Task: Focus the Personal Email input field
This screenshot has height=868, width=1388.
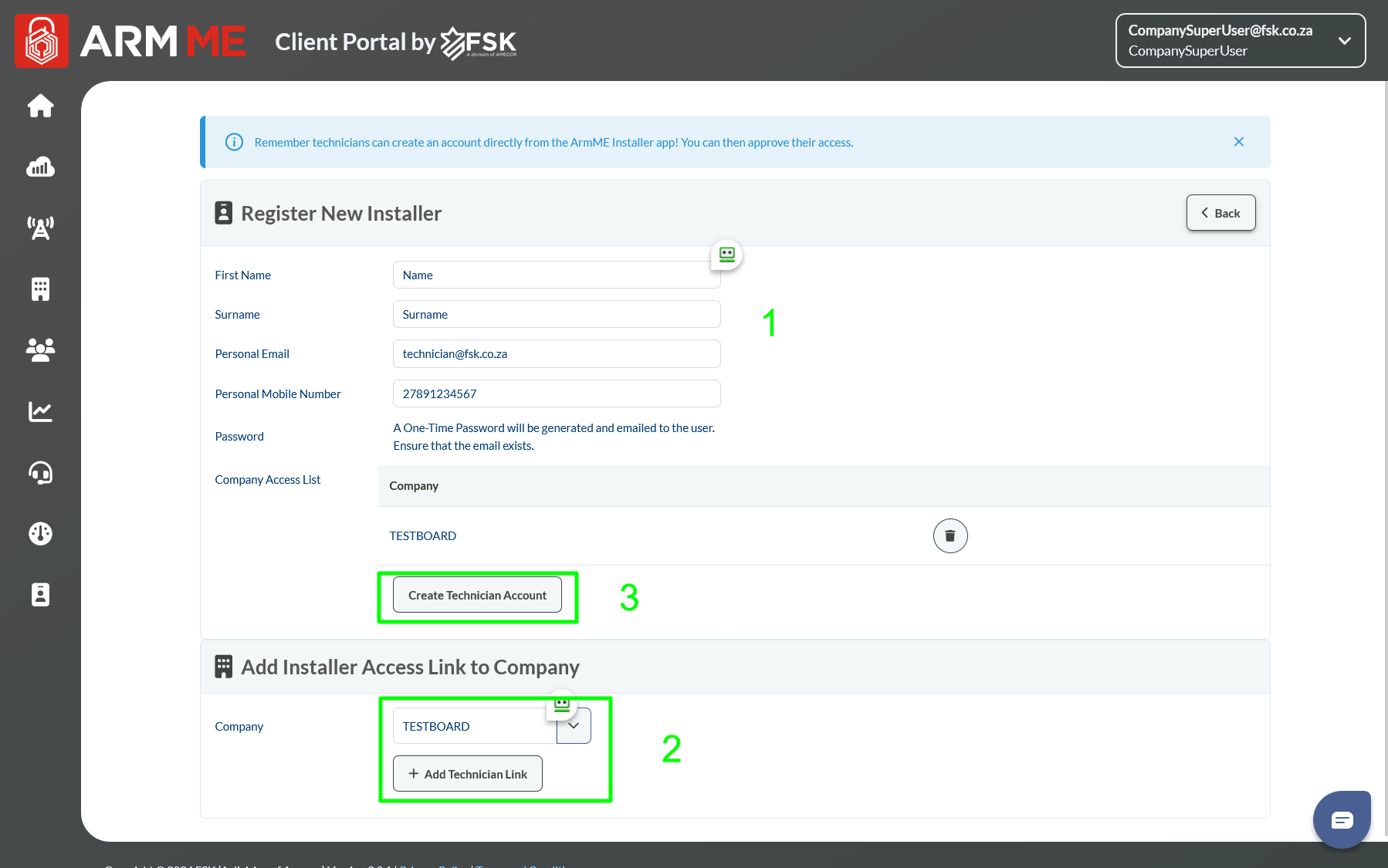Action: click(x=556, y=354)
